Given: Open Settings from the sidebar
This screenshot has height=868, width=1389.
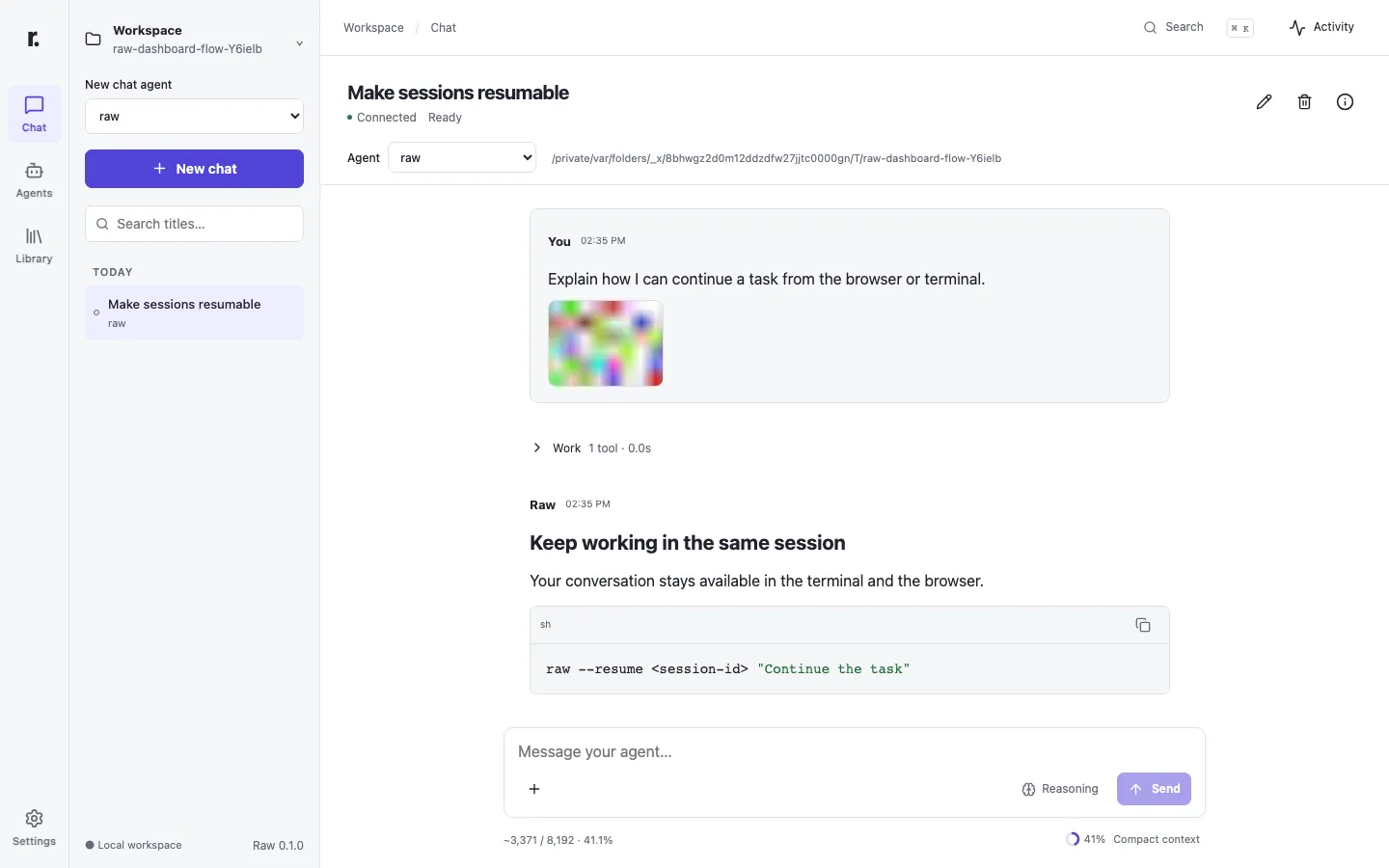Looking at the screenshot, I should (34, 827).
